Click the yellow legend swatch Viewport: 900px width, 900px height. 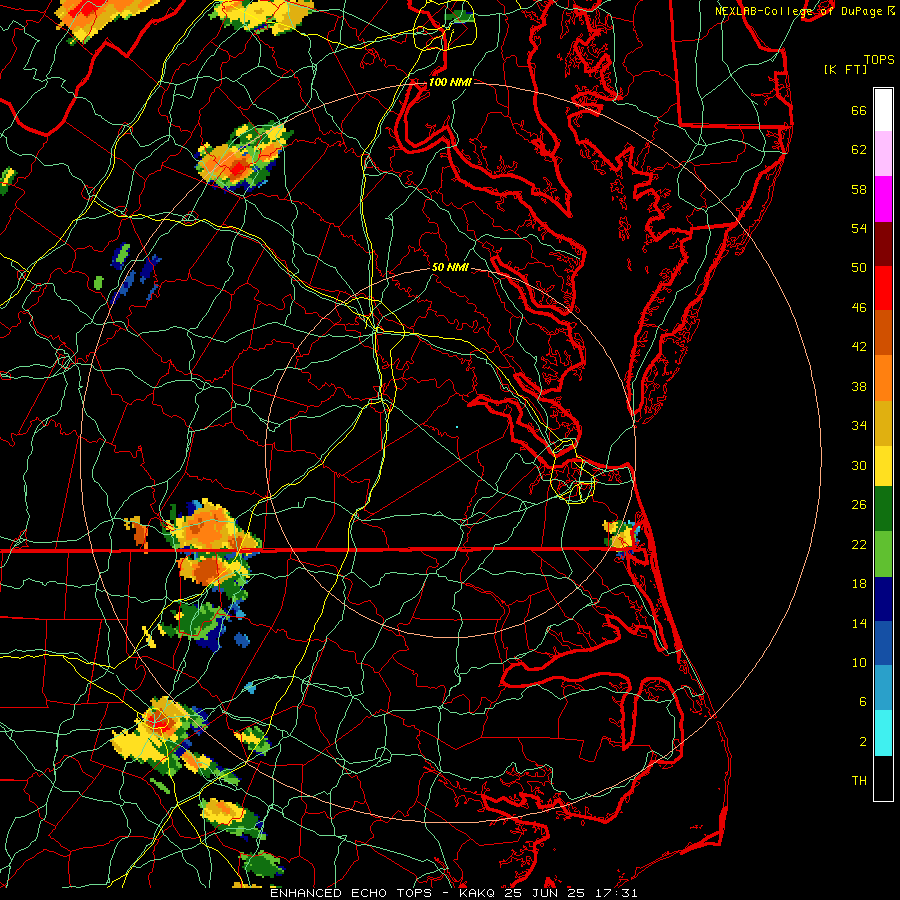pos(883,465)
